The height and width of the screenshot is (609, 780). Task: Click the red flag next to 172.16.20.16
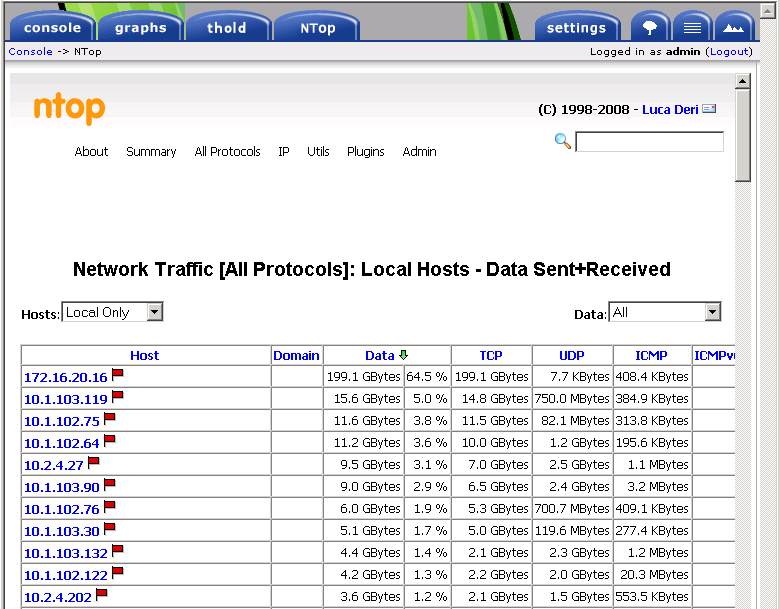117,374
